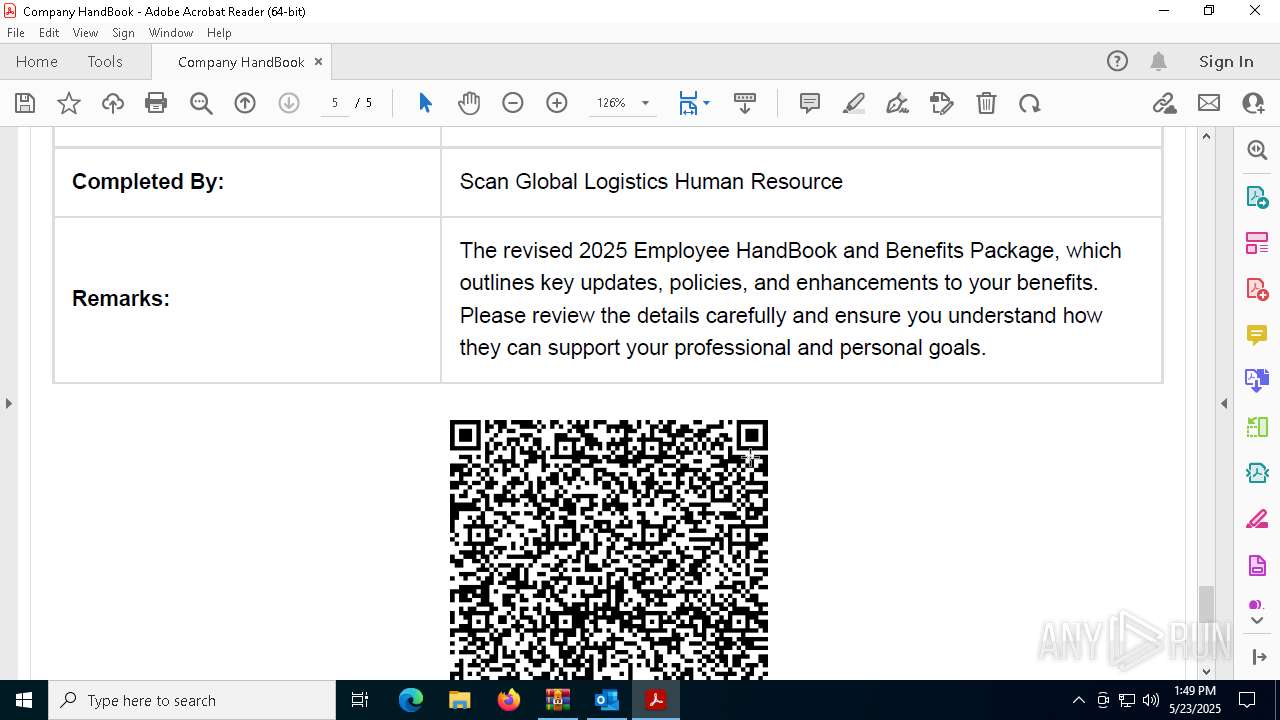The image size is (1280, 720).
Task: Click the edit note stamp icon
Action: pos(942,103)
